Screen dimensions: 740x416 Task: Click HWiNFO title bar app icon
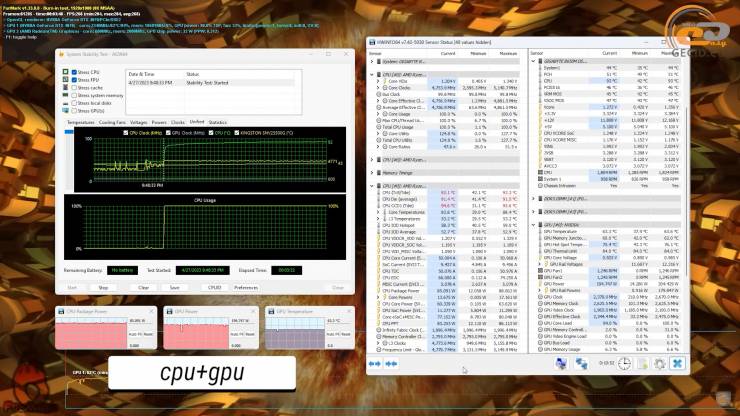click(372, 42)
